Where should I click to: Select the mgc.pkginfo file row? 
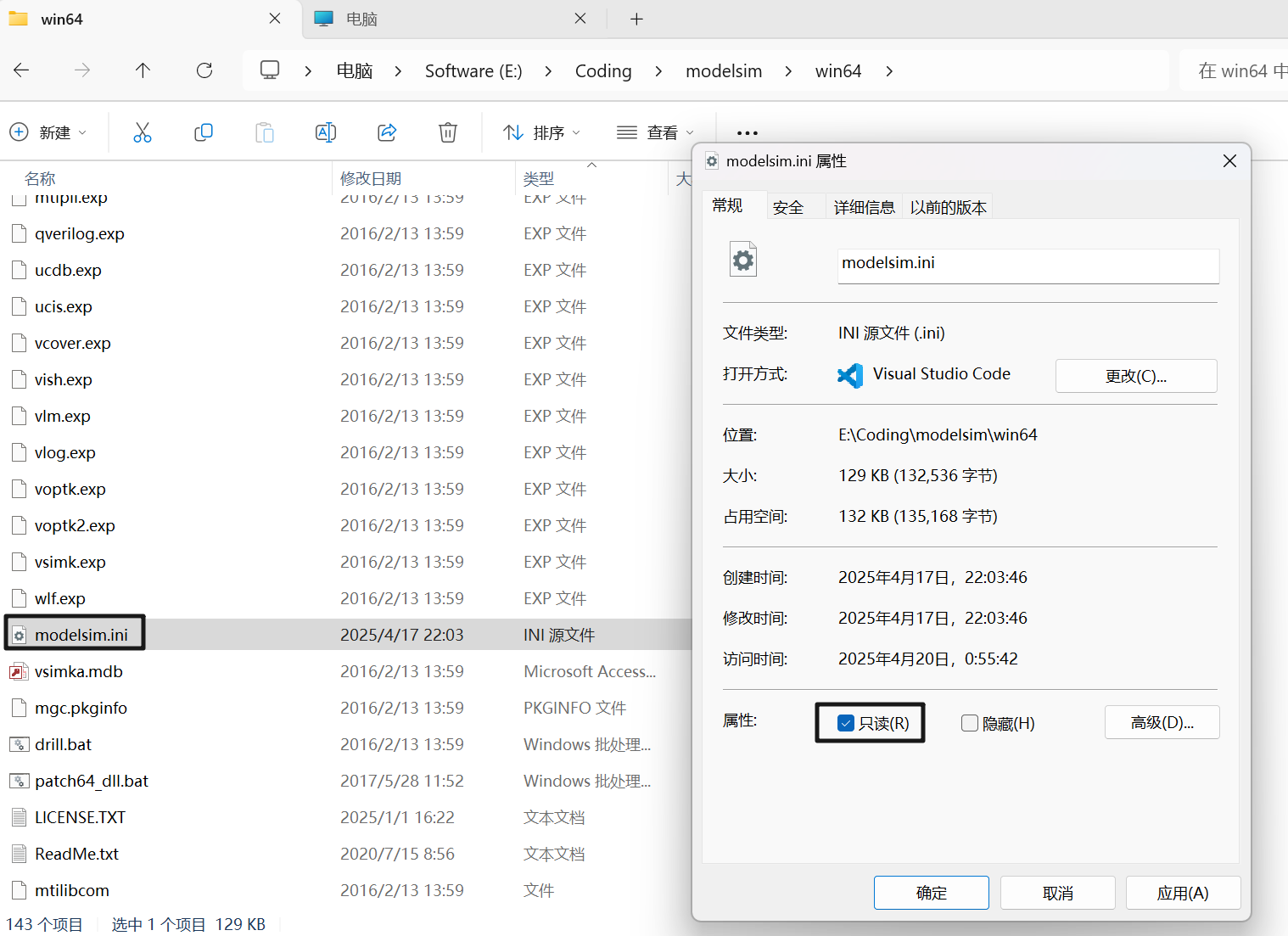click(x=348, y=709)
